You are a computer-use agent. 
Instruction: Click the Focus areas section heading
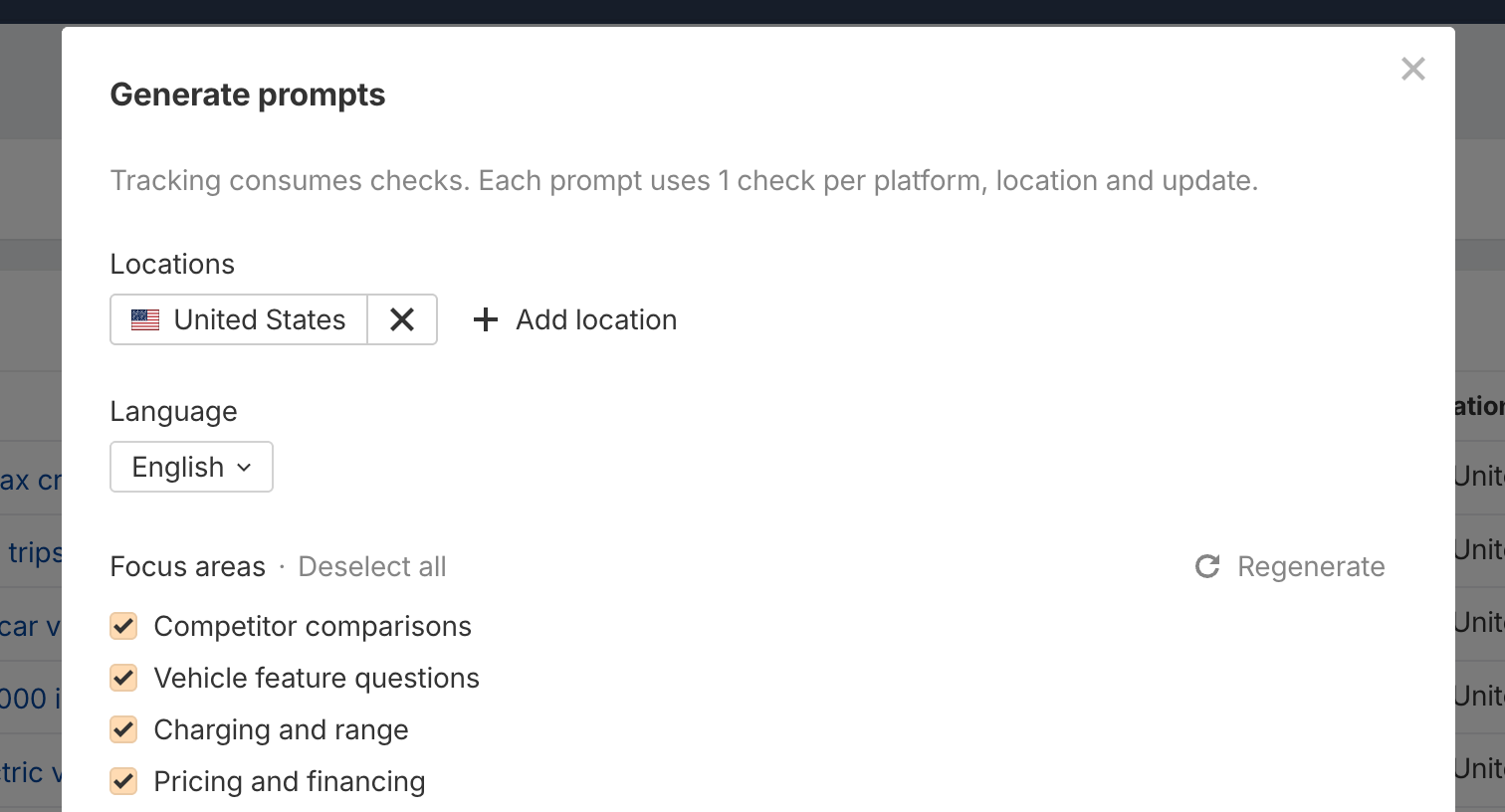(187, 566)
